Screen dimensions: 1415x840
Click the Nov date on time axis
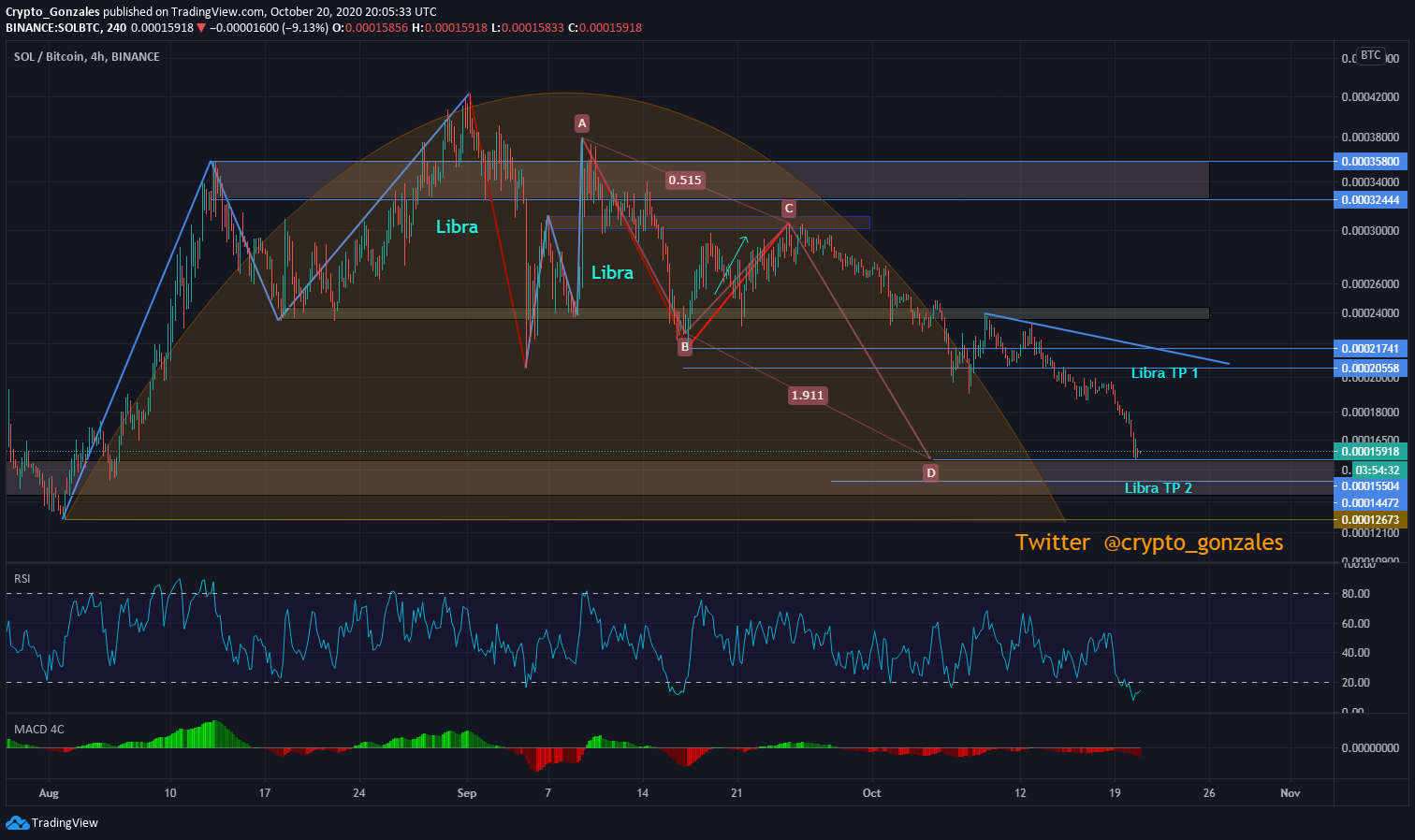pyautogui.click(x=1291, y=793)
